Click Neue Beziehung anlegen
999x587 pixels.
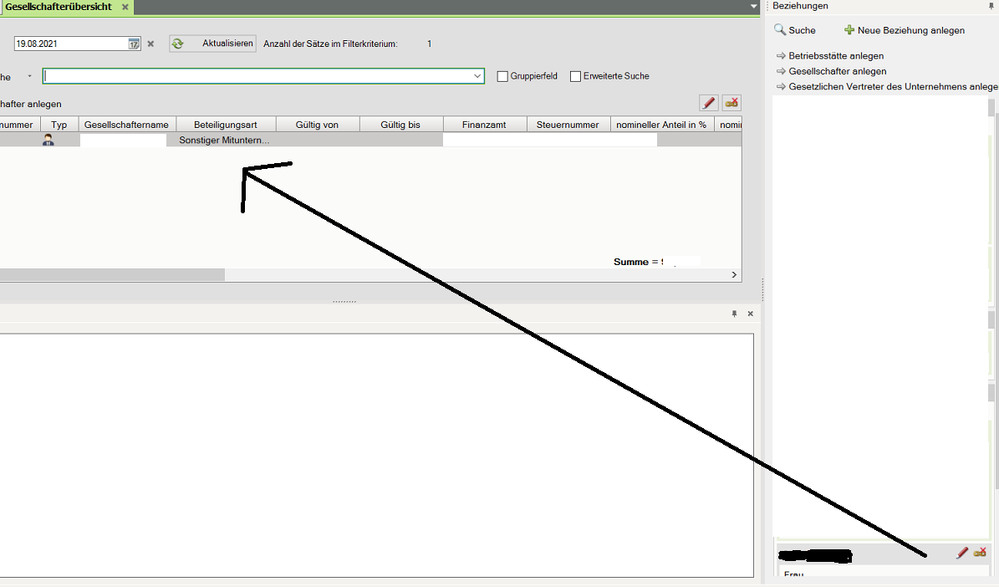pyautogui.click(x=904, y=30)
